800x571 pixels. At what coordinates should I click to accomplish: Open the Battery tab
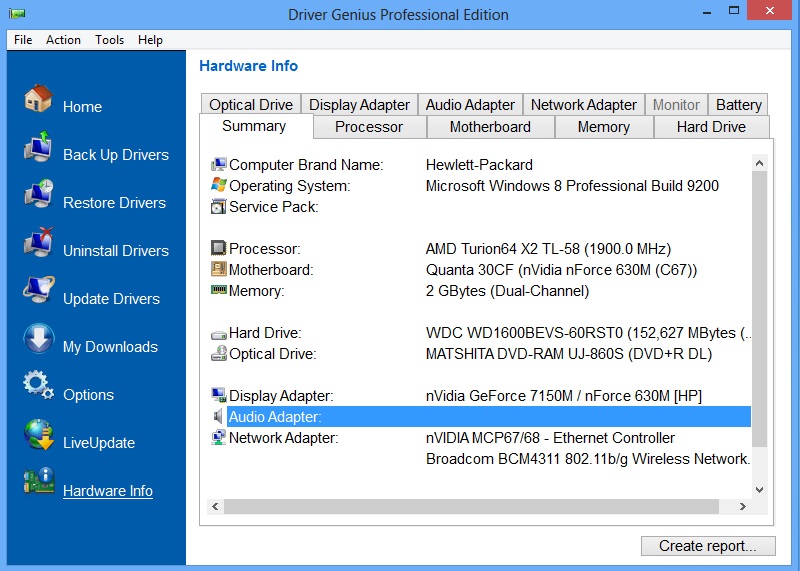tap(738, 105)
